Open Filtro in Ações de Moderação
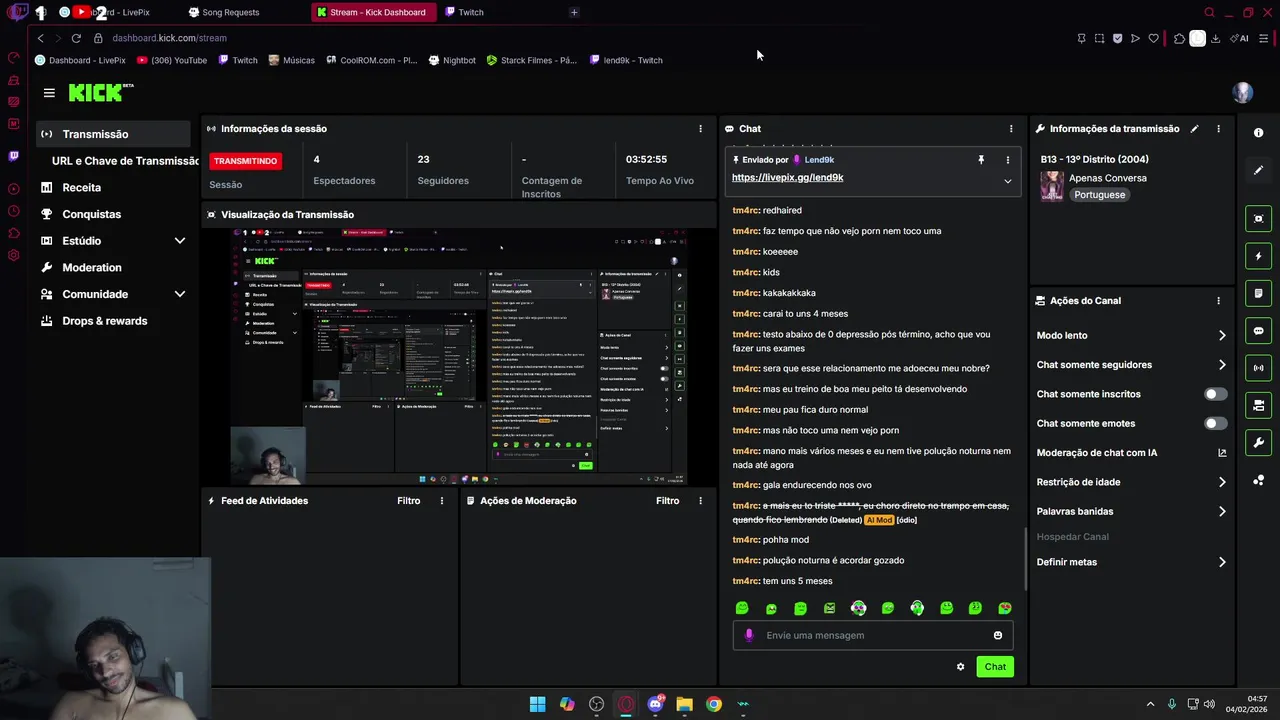 click(x=667, y=501)
